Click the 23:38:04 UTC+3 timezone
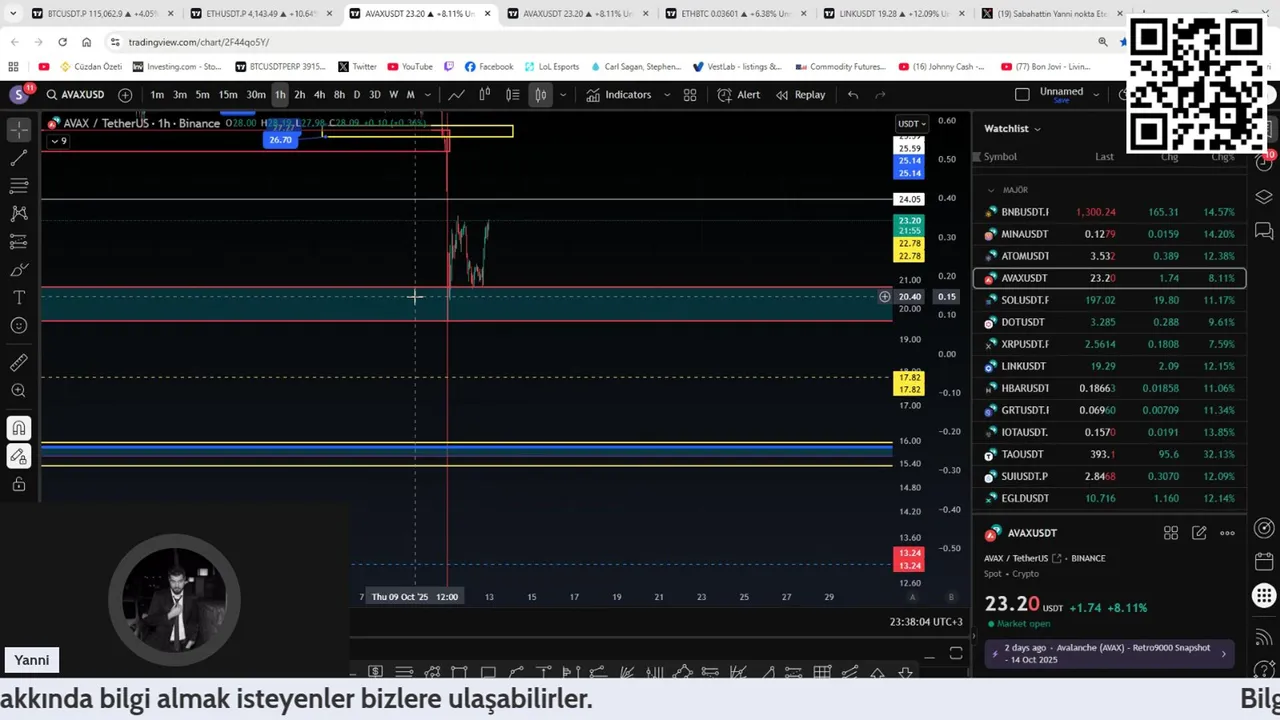The image size is (1280, 720). pyautogui.click(x=926, y=622)
